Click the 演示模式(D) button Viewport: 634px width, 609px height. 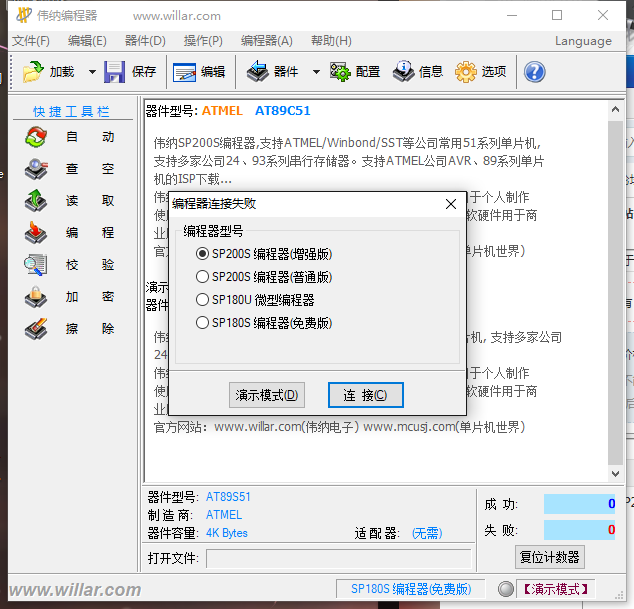click(267, 395)
